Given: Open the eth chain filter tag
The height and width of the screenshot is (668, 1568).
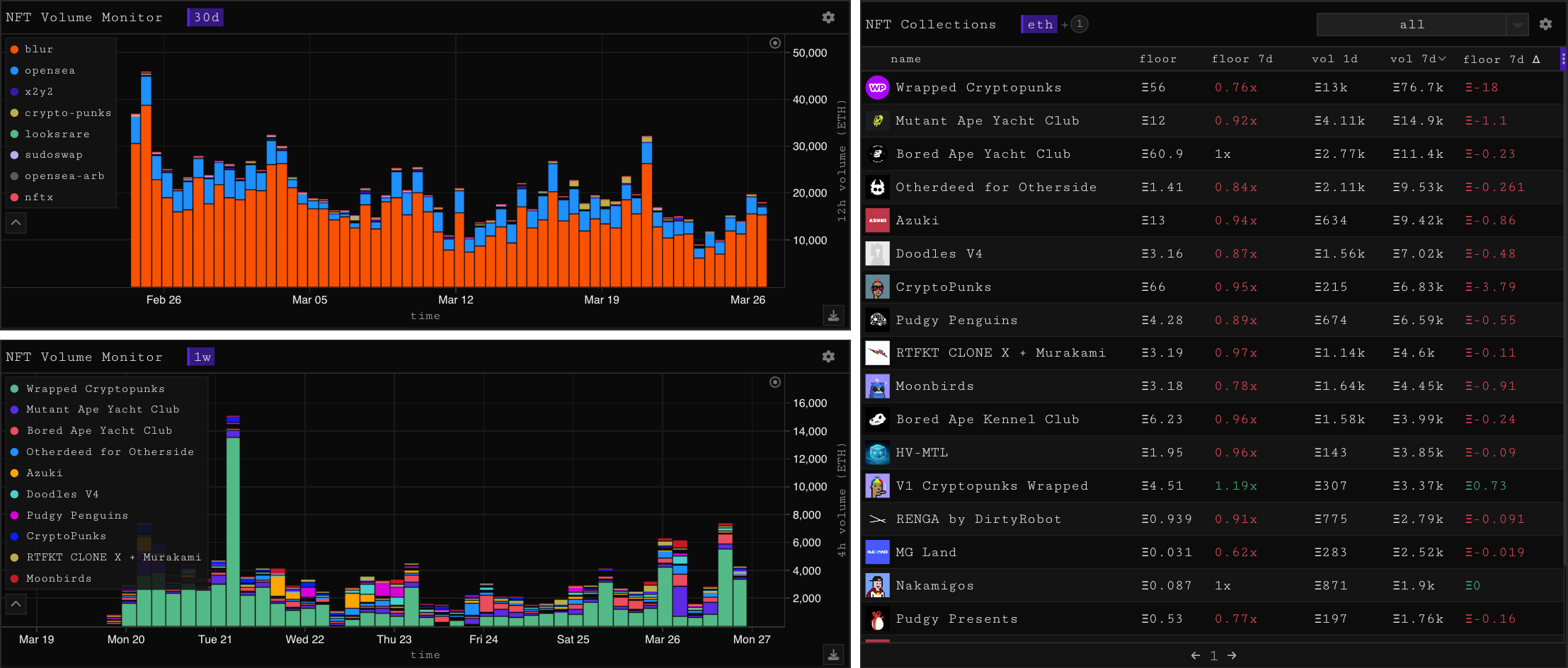Looking at the screenshot, I should point(1039,25).
